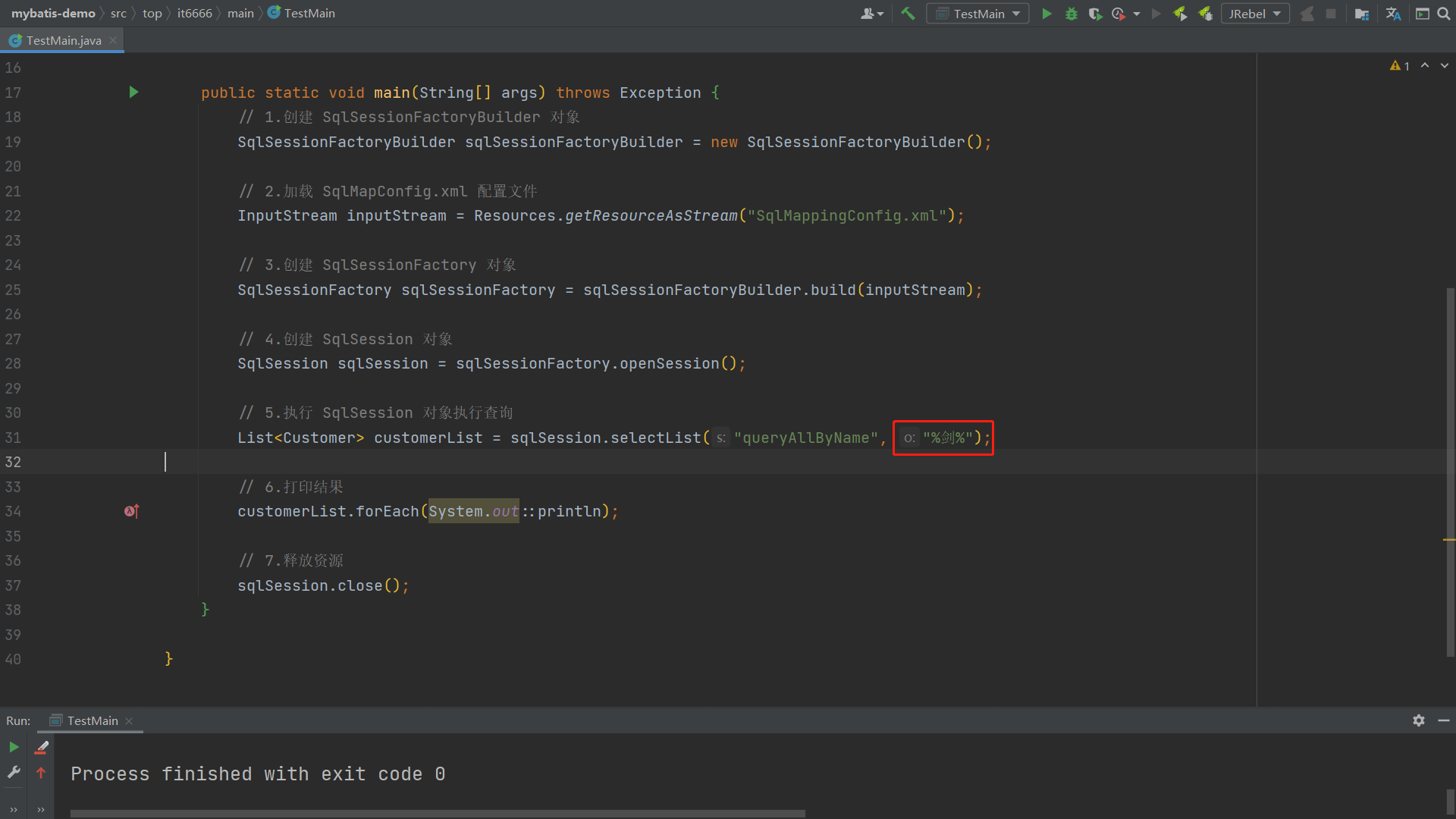Click the red up arrow in Run panel
The height and width of the screenshot is (819, 1456).
point(41,772)
